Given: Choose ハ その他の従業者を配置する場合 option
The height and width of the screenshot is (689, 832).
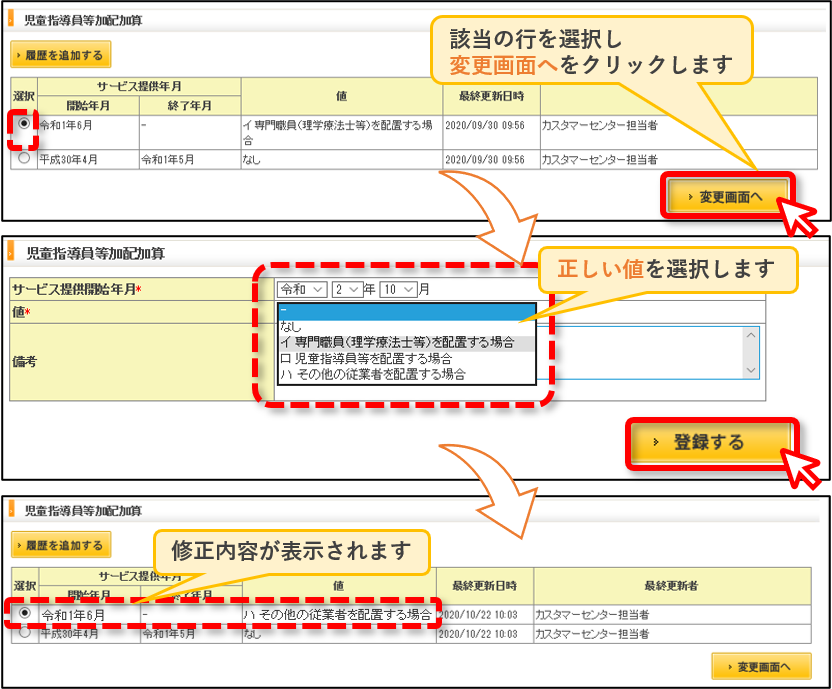Looking at the screenshot, I should click(408, 374).
